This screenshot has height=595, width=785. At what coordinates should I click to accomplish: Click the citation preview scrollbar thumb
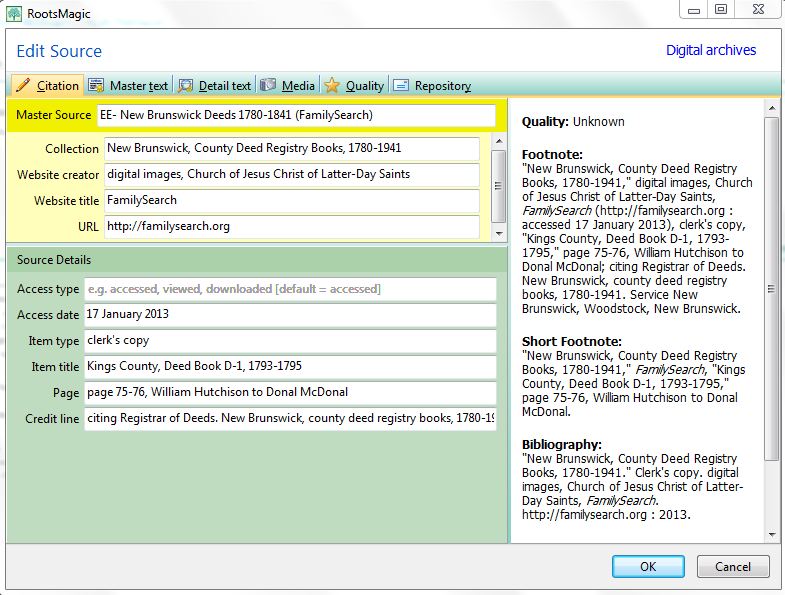click(771, 288)
